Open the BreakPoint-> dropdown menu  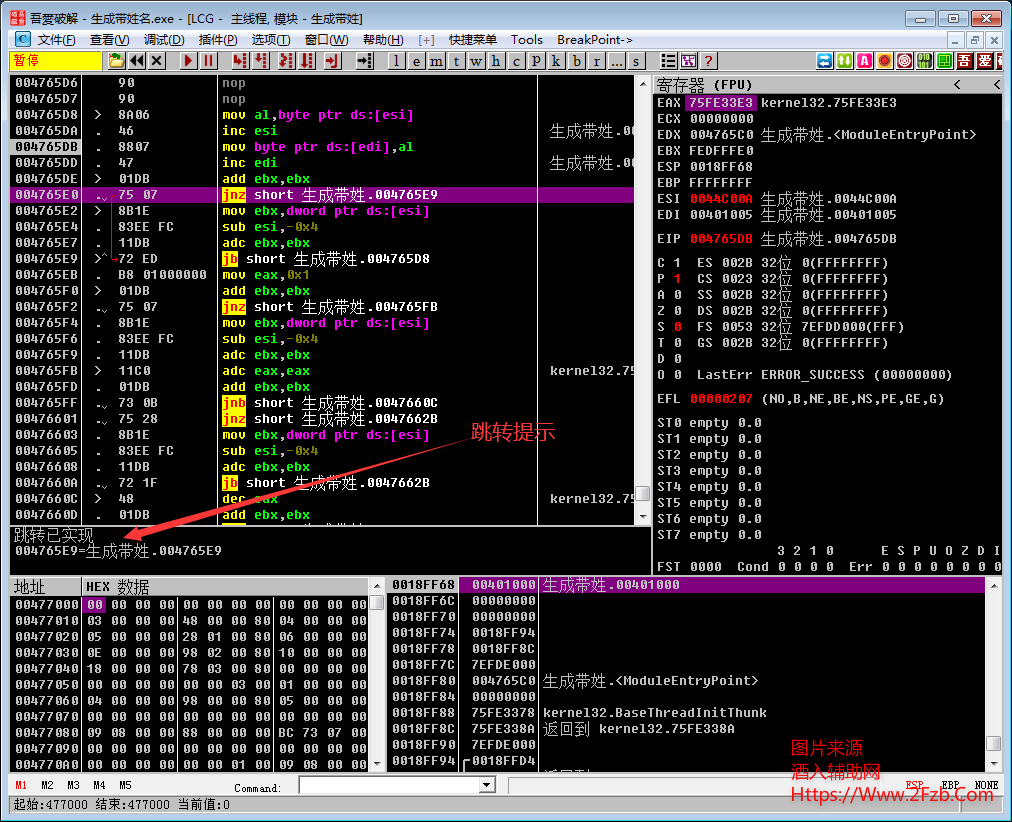click(594, 40)
